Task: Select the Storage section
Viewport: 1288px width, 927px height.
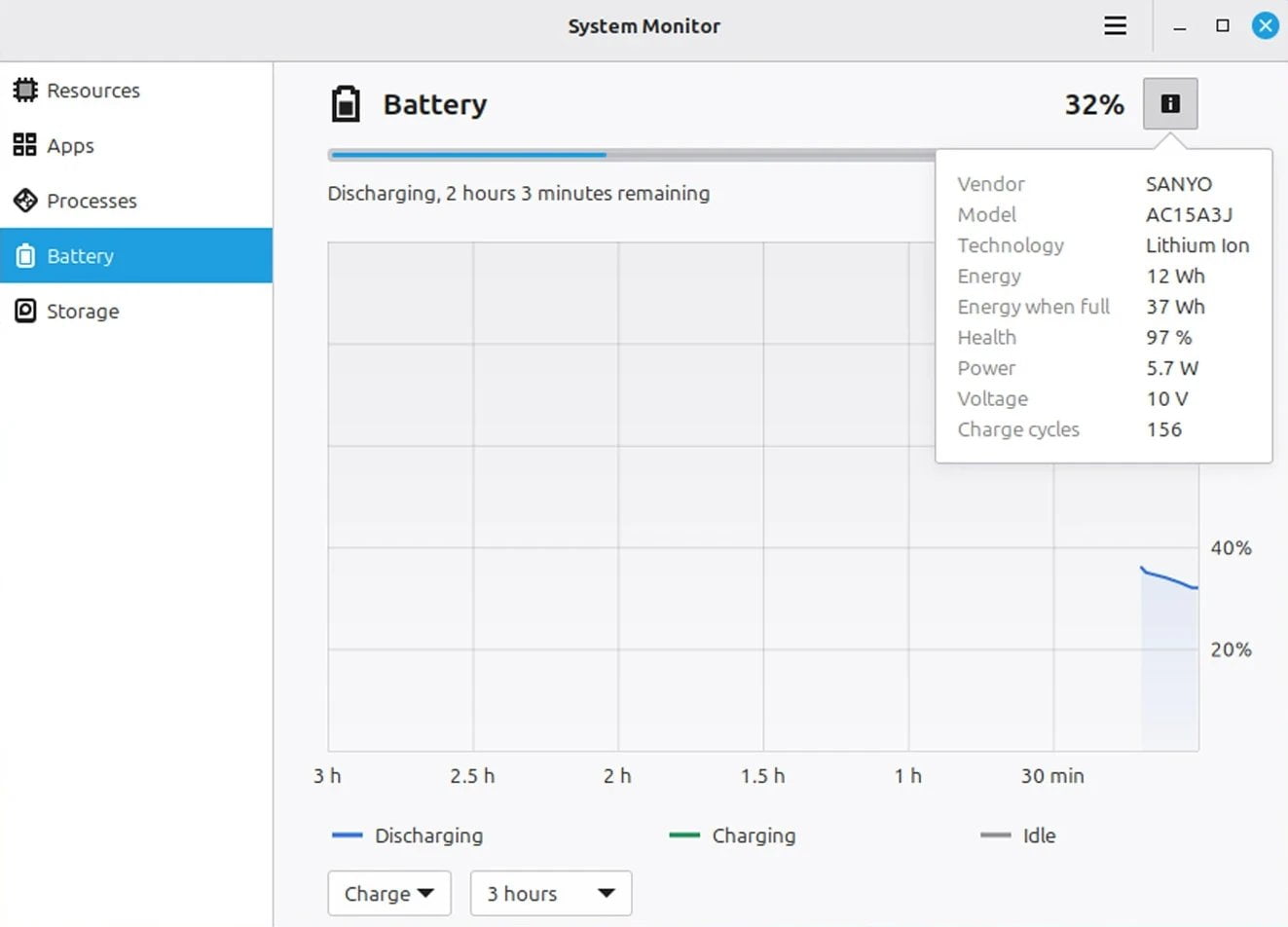Action: click(x=136, y=311)
